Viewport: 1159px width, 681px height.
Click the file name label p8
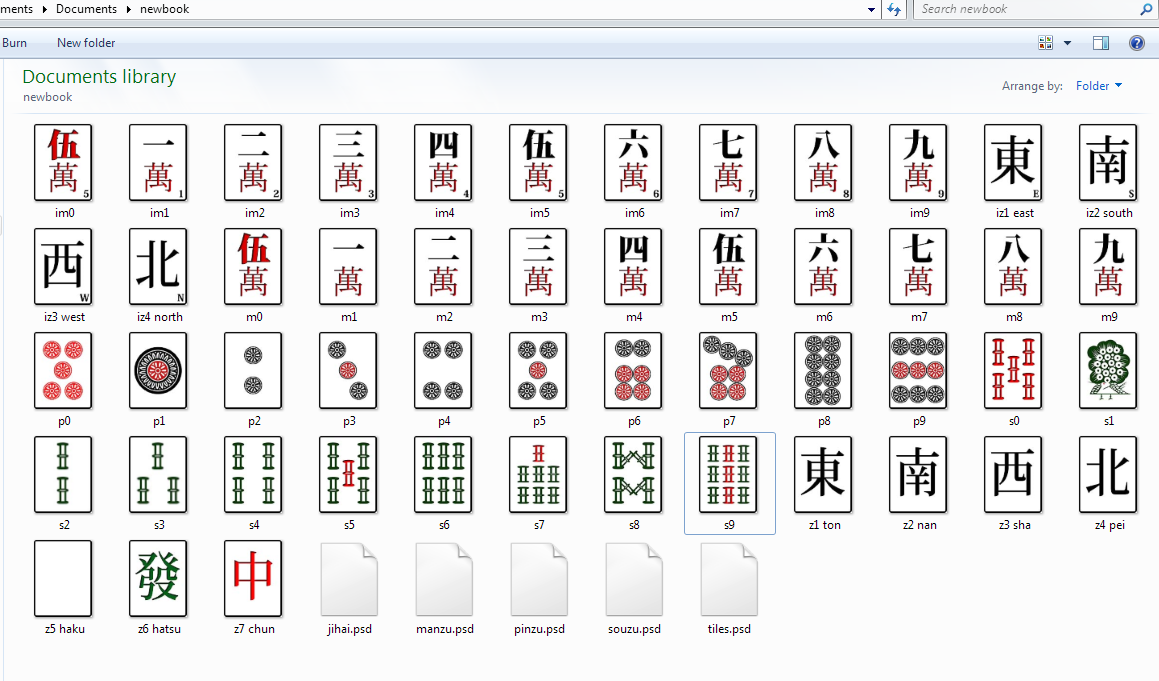(x=824, y=421)
